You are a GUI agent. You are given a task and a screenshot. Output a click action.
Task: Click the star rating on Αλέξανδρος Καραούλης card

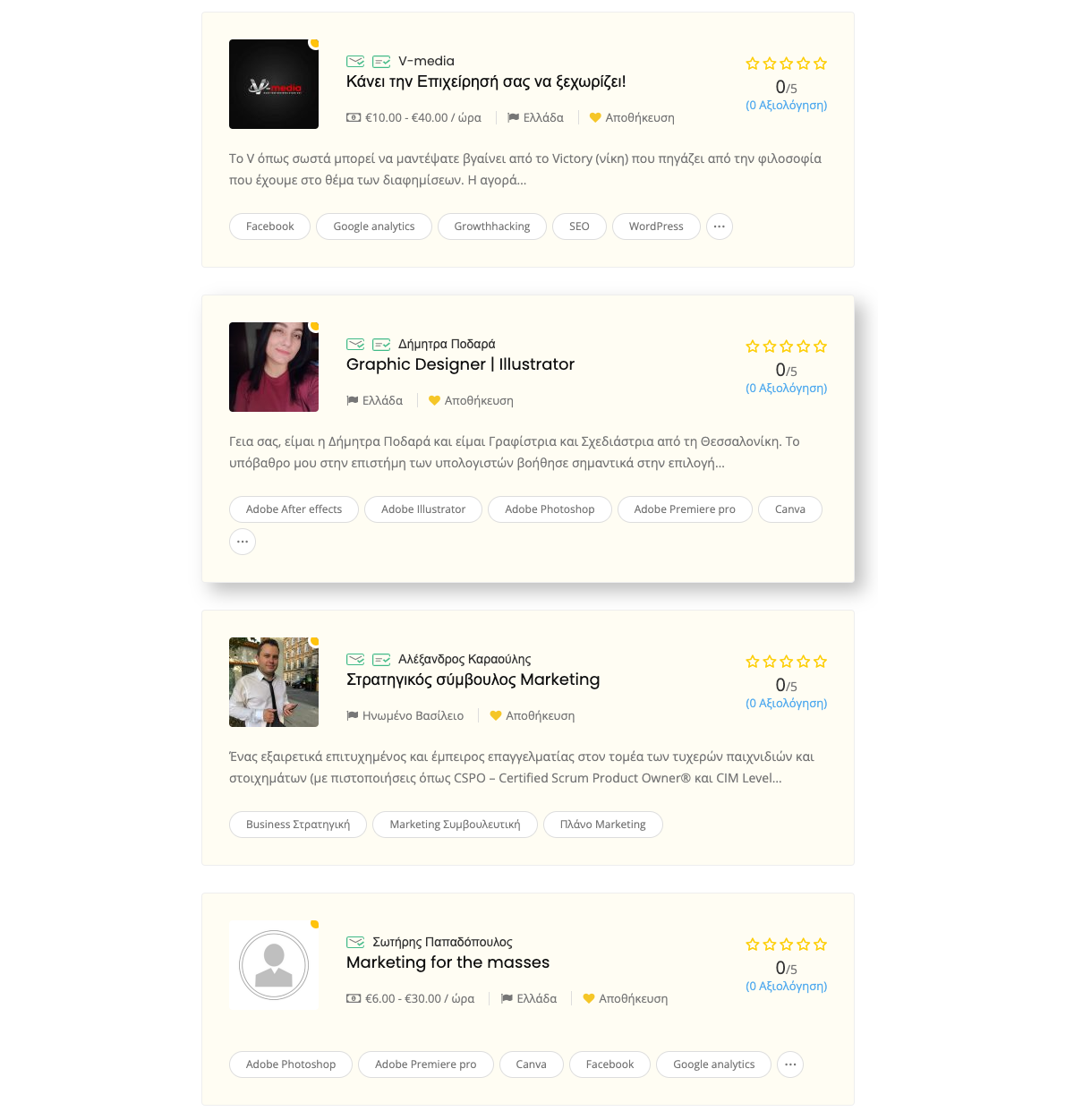(x=787, y=662)
